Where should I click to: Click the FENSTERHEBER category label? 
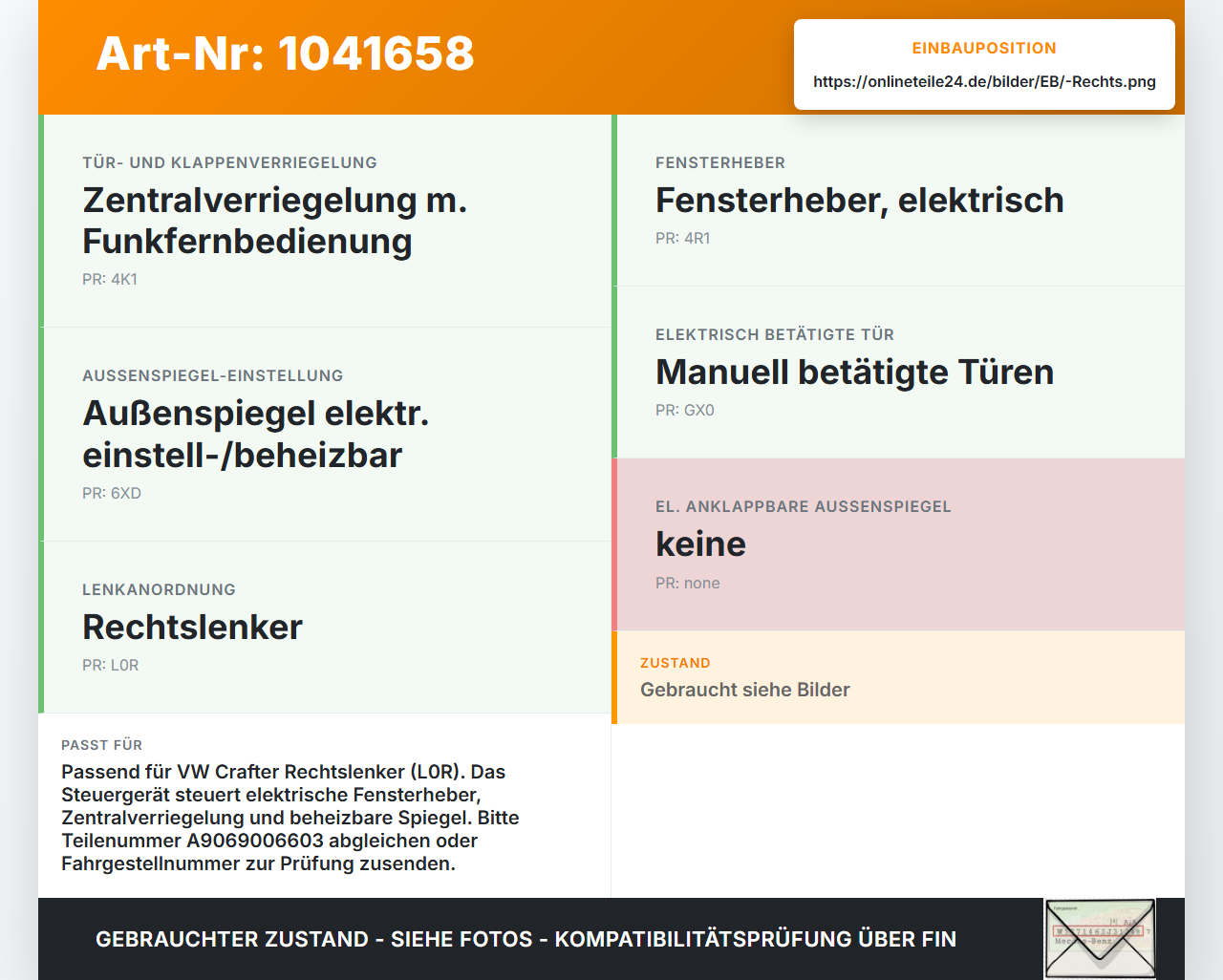pyautogui.click(x=720, y=162)
